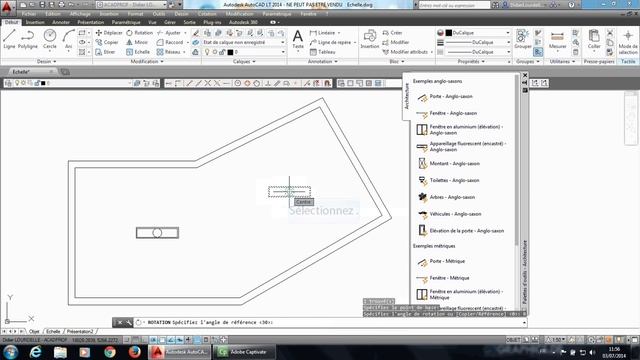Click the Coller paste tool
This screenshot has width=640, height=360.
coord(594,40)
